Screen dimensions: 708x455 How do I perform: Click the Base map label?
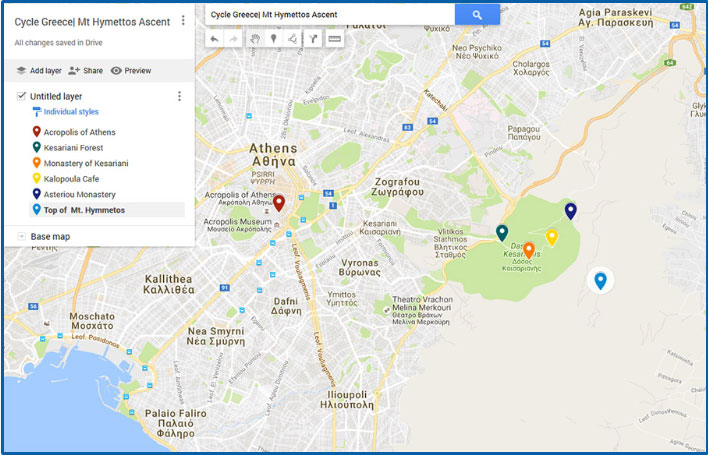[50, 237]
